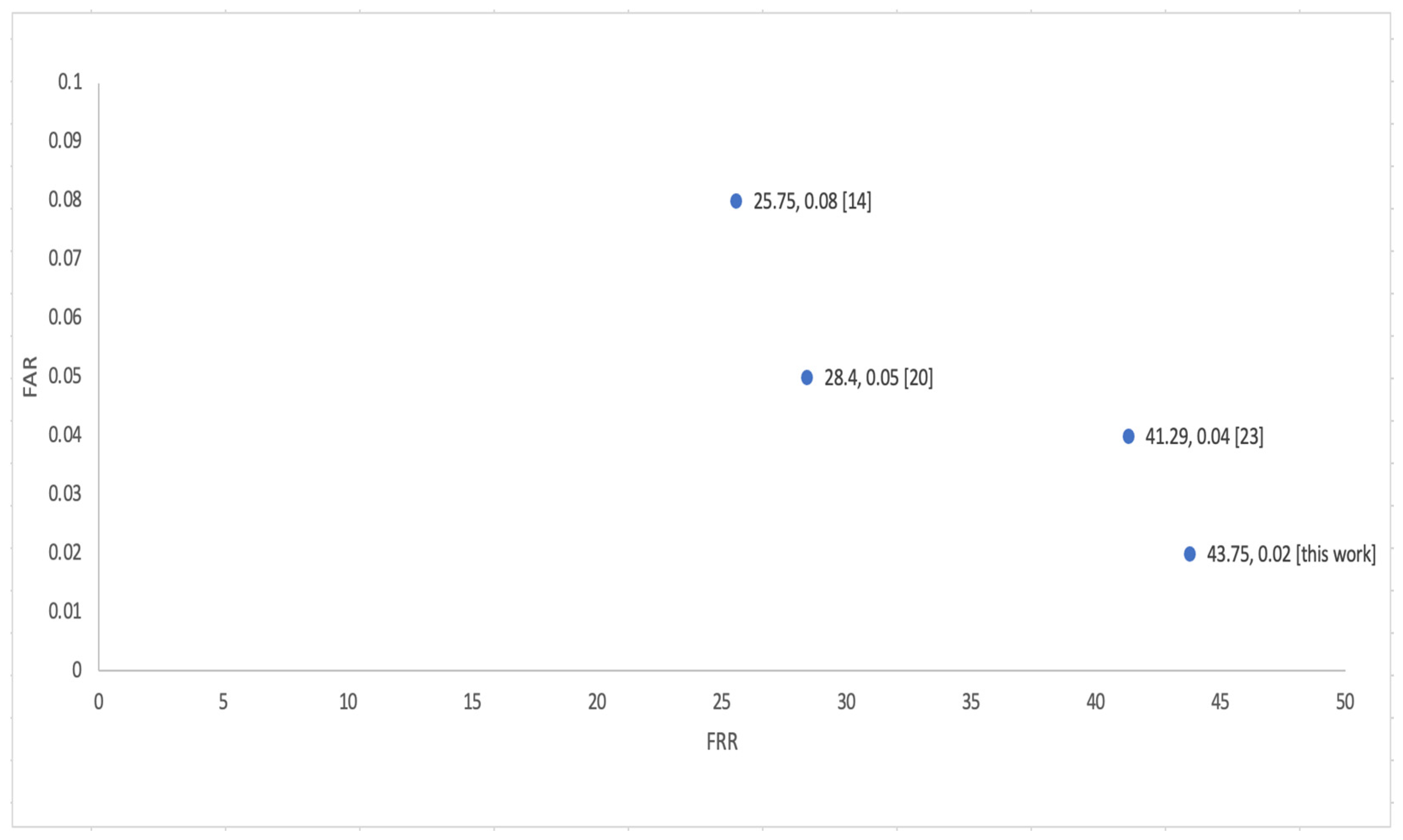Select the 0.09 y-axis tick label
Screen dimensions: 1403x840
coord(64,140)
